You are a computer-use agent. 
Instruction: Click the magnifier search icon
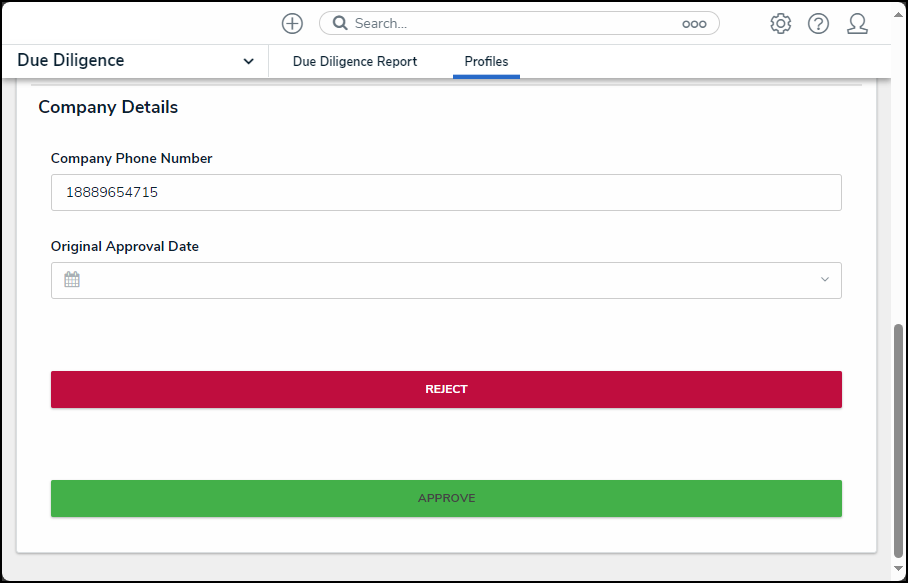(340, 23)
